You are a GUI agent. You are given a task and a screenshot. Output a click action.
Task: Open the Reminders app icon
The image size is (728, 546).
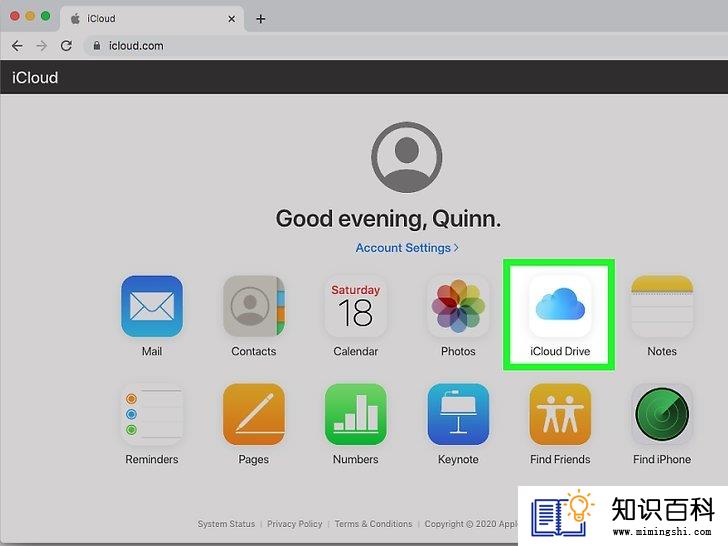coord(152,414)
